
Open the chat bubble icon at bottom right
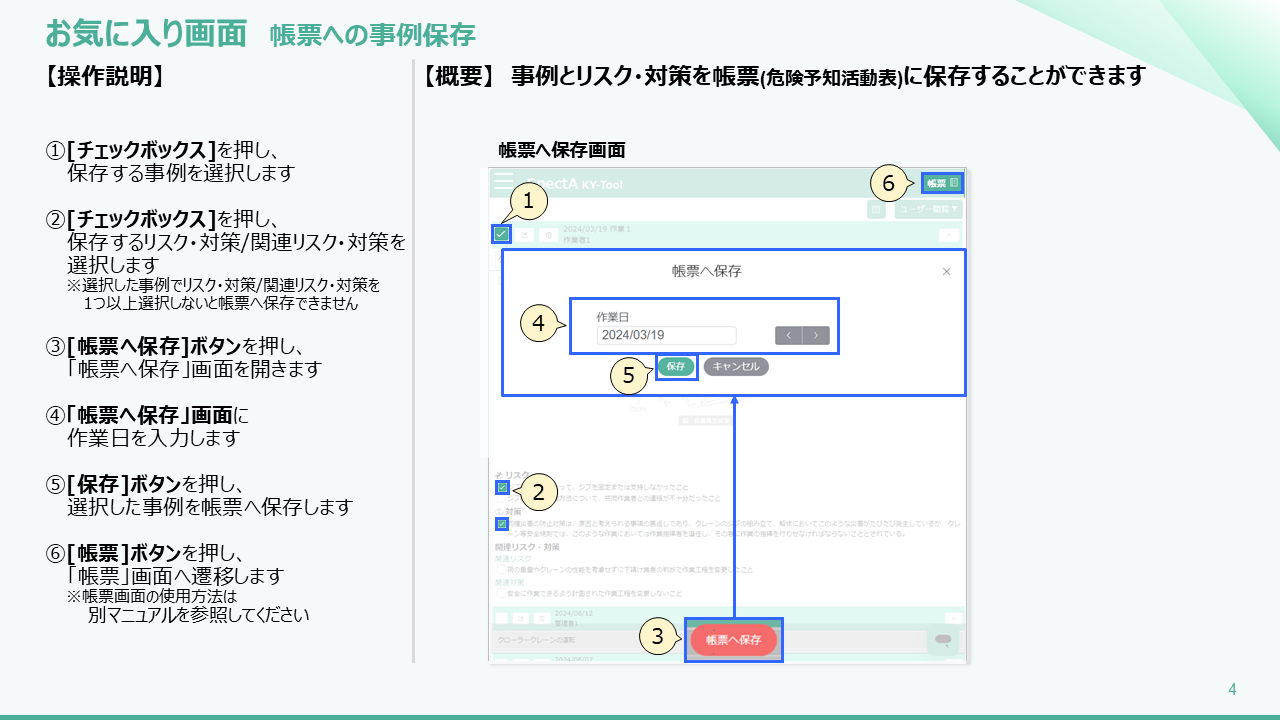tap(942, 640)
